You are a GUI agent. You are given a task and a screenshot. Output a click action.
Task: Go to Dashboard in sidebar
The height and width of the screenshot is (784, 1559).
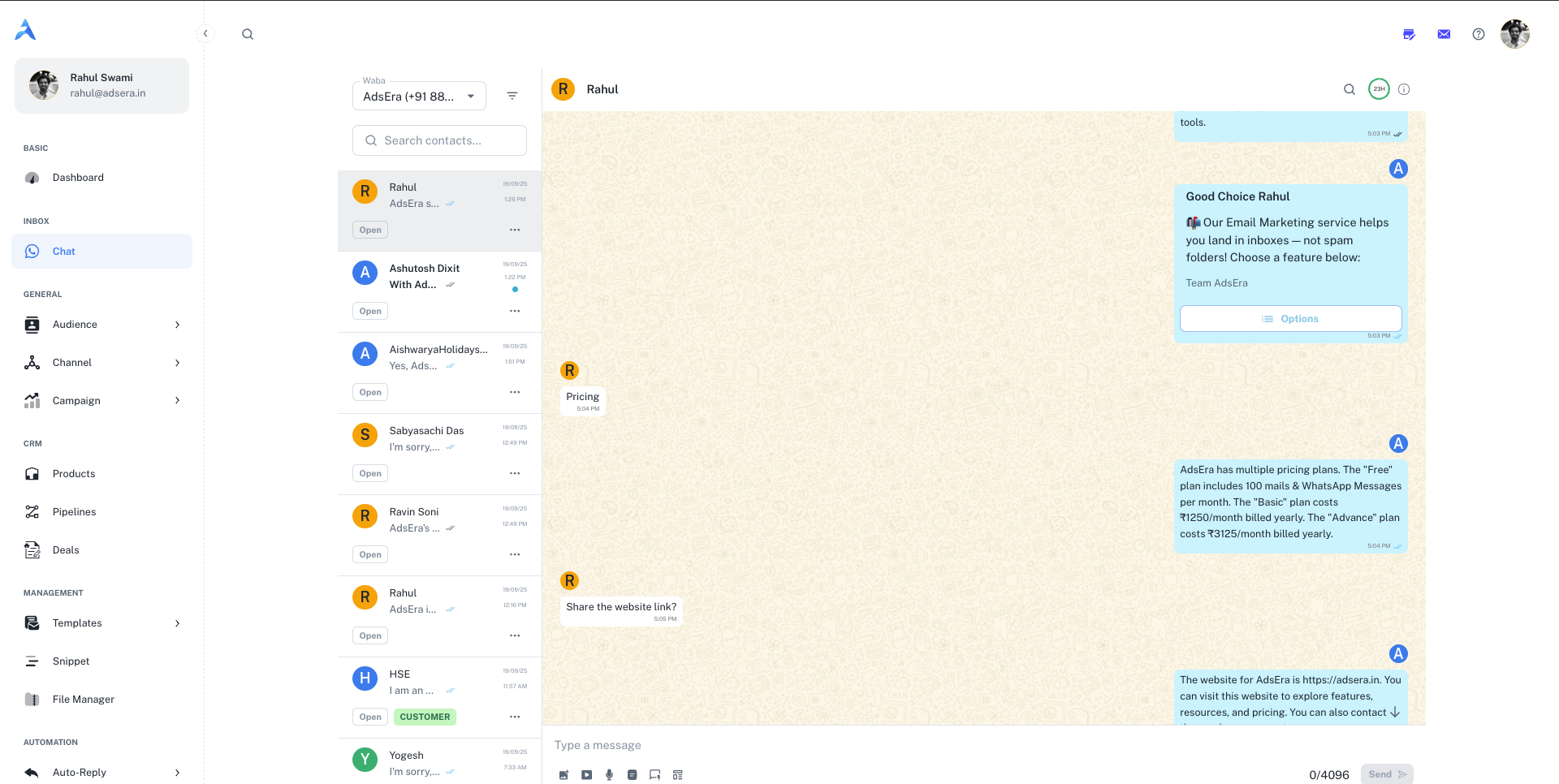click(x=78, y=178)
